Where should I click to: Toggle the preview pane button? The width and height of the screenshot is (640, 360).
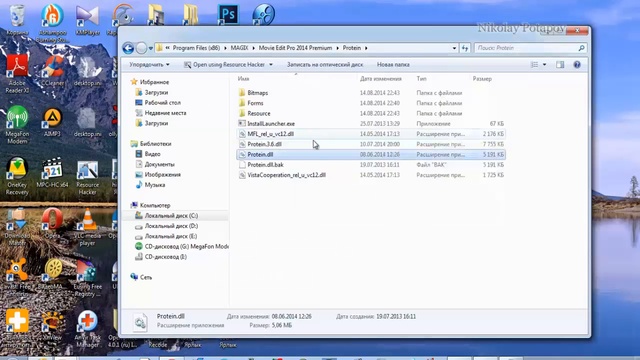click(x=560, y=64)
